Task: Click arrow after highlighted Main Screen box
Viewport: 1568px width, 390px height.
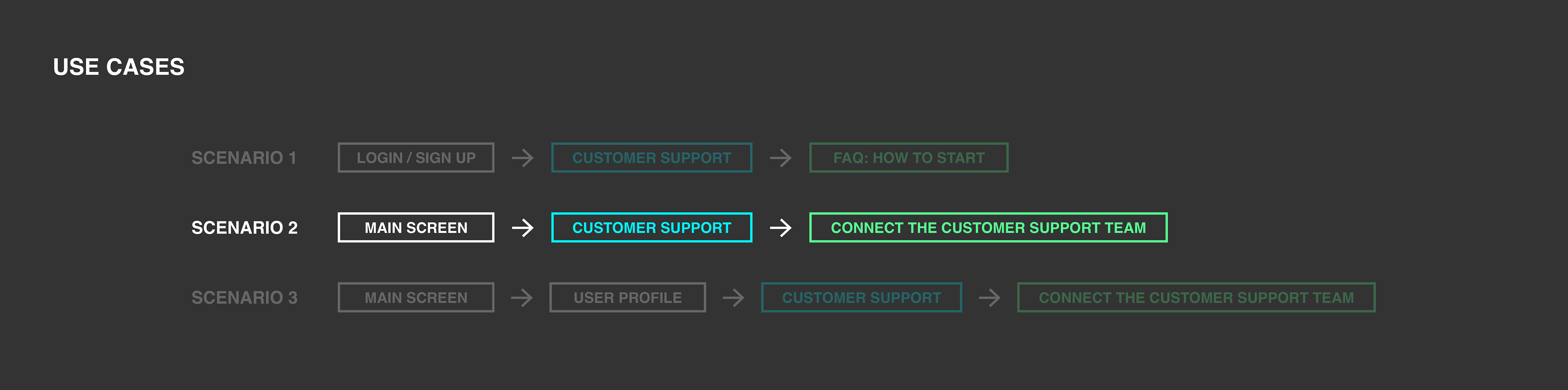Action: tap(522, 228)
